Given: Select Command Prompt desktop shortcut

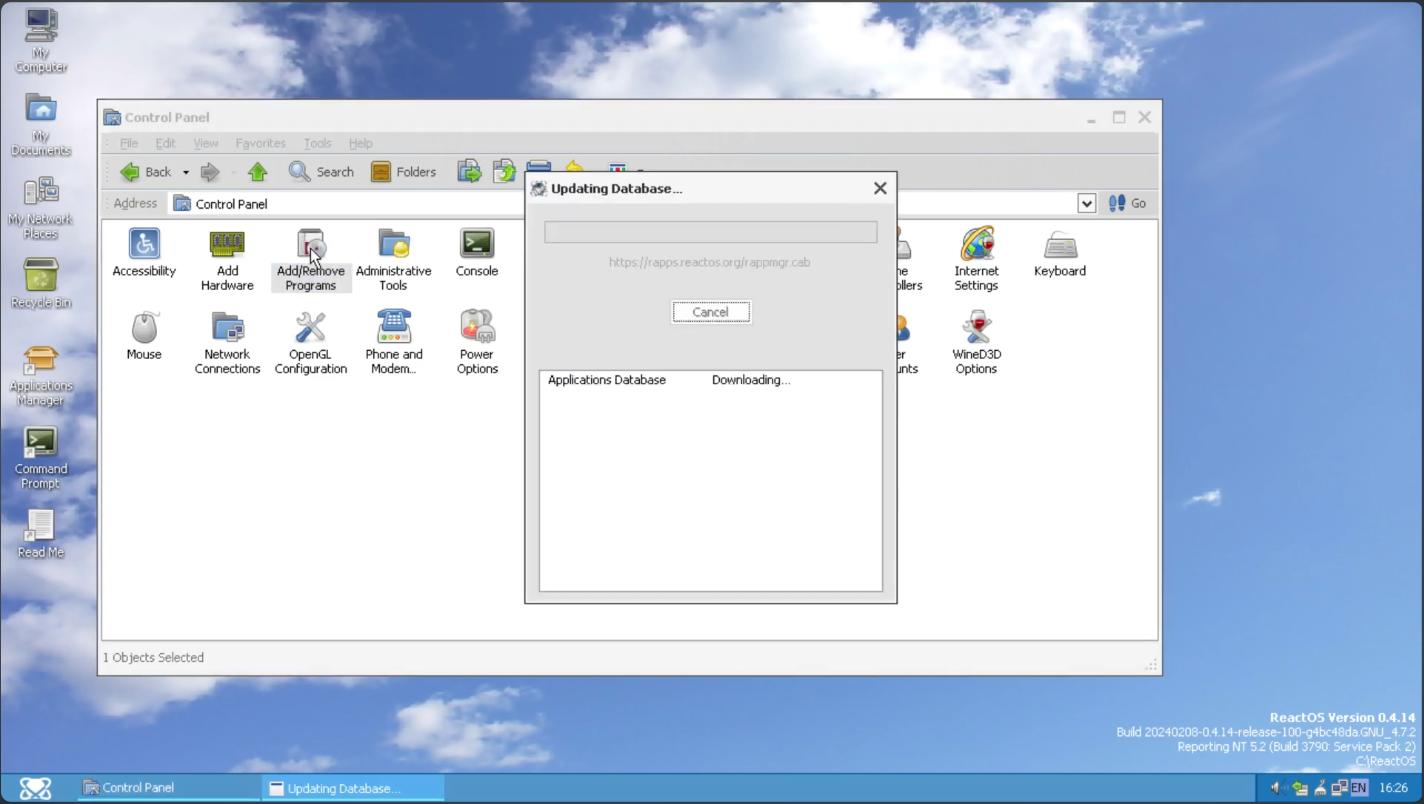Looking at the screenshot, I should pos(41,458).
